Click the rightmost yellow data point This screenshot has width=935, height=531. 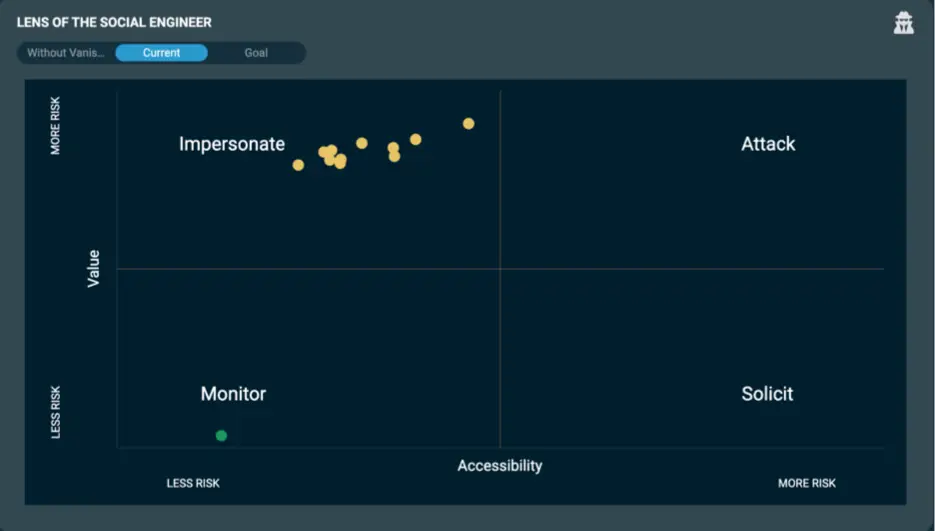(x=468, y=124)
